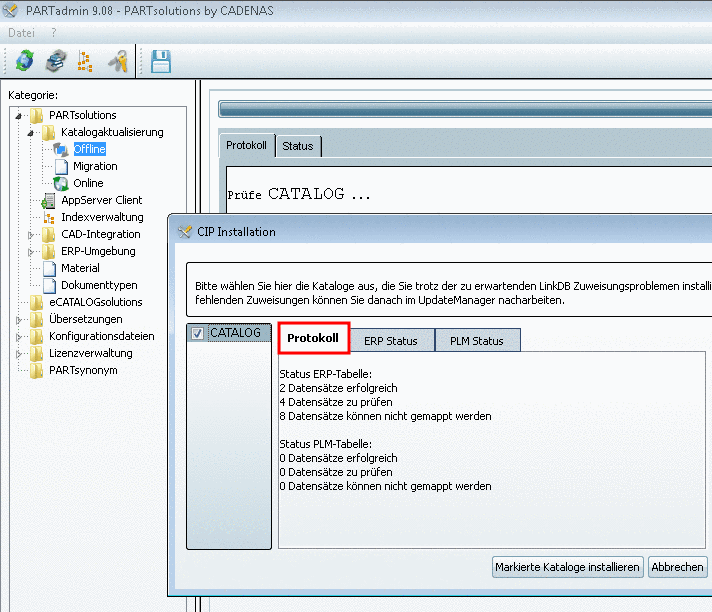Click the Kategorie: label
Image resolution: width=712 pixels, height=612 pixels.
[33, 95]
